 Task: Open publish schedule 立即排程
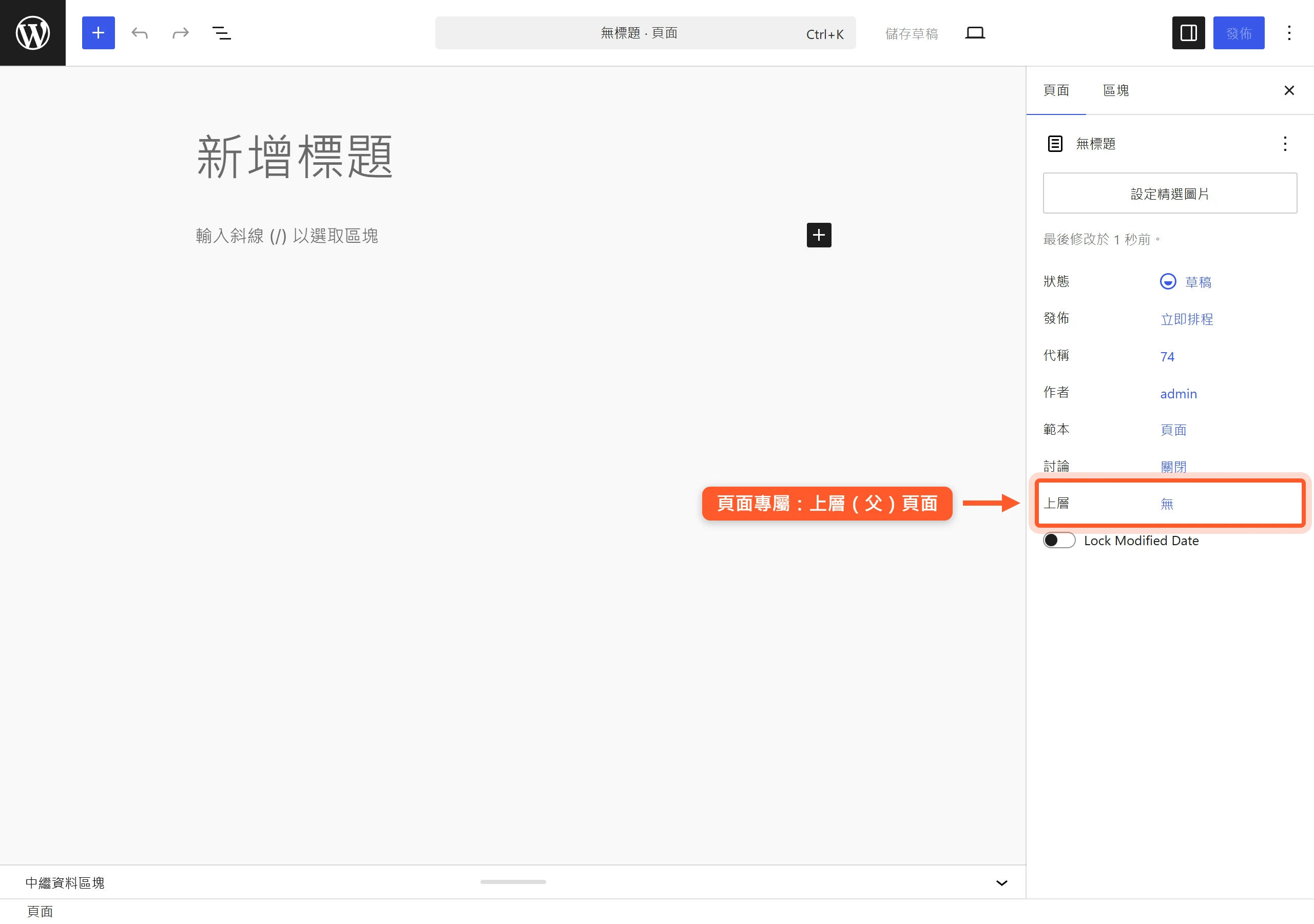pyautogui.click(x=1186, y=319)
